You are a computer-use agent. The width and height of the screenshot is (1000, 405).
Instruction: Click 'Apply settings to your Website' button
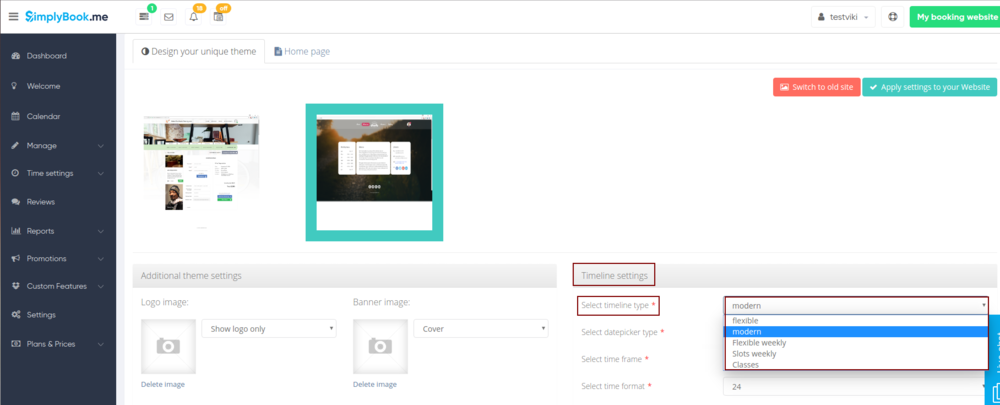(929, 87)
